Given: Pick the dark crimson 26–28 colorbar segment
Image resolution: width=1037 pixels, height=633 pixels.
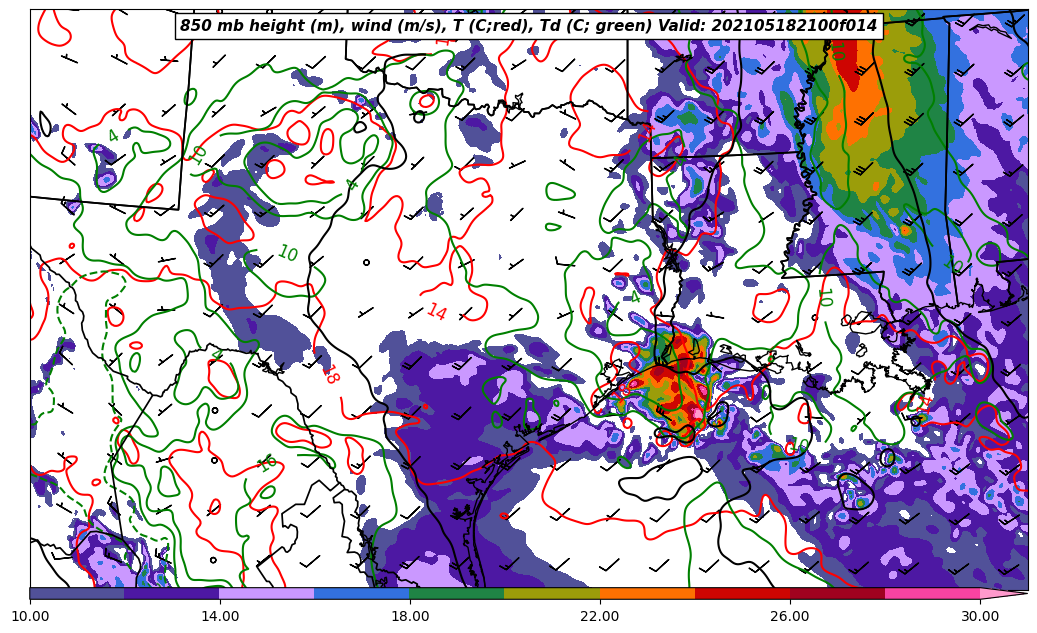Looking at the screenshot, I should coord(837,593).
